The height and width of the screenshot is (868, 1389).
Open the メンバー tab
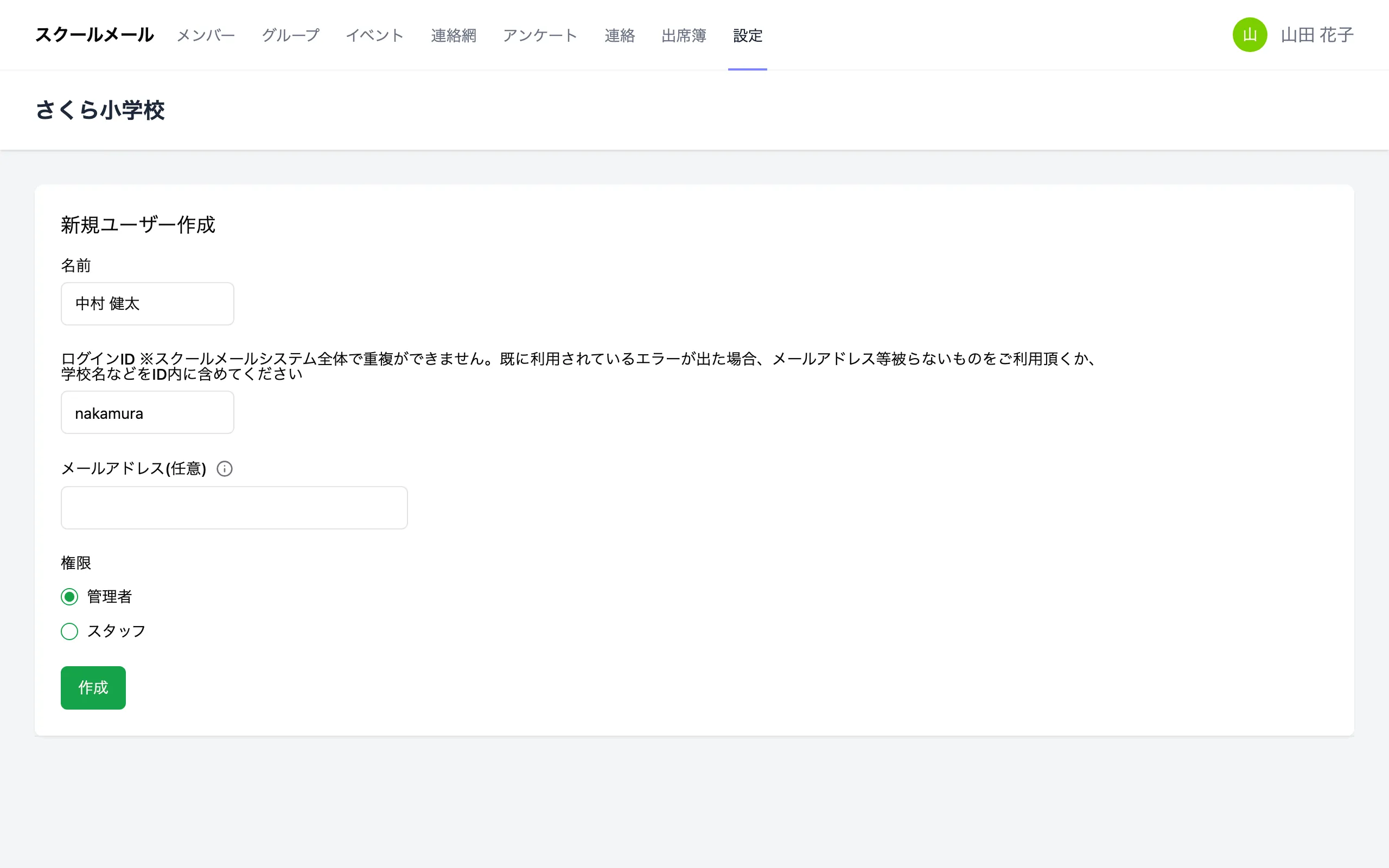206,36
